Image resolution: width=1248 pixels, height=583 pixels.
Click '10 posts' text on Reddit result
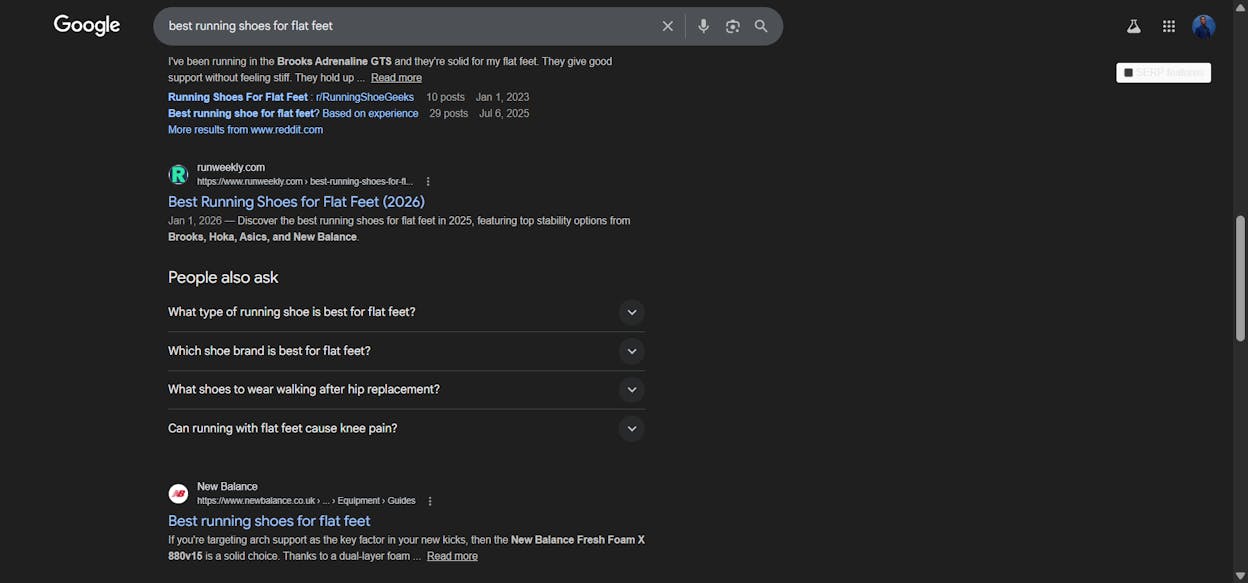[x=445, y=97]
